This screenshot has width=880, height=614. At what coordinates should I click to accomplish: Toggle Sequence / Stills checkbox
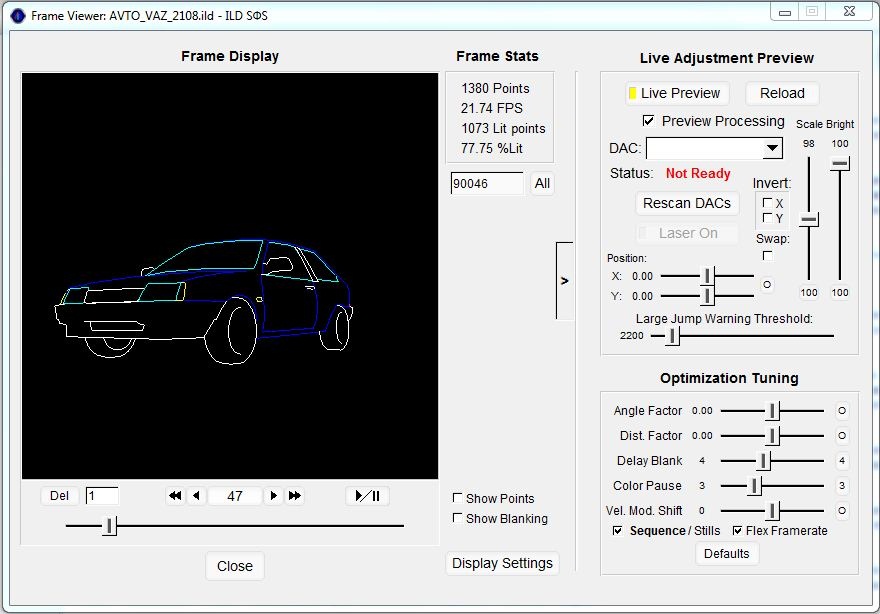(617, 530)
